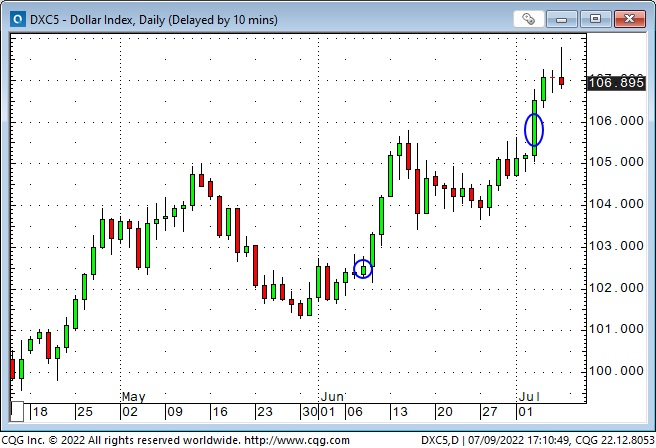Click the 106.895 current price label
Image resolution: width=656 pixels, height=448 pixels.
(616, 82)
